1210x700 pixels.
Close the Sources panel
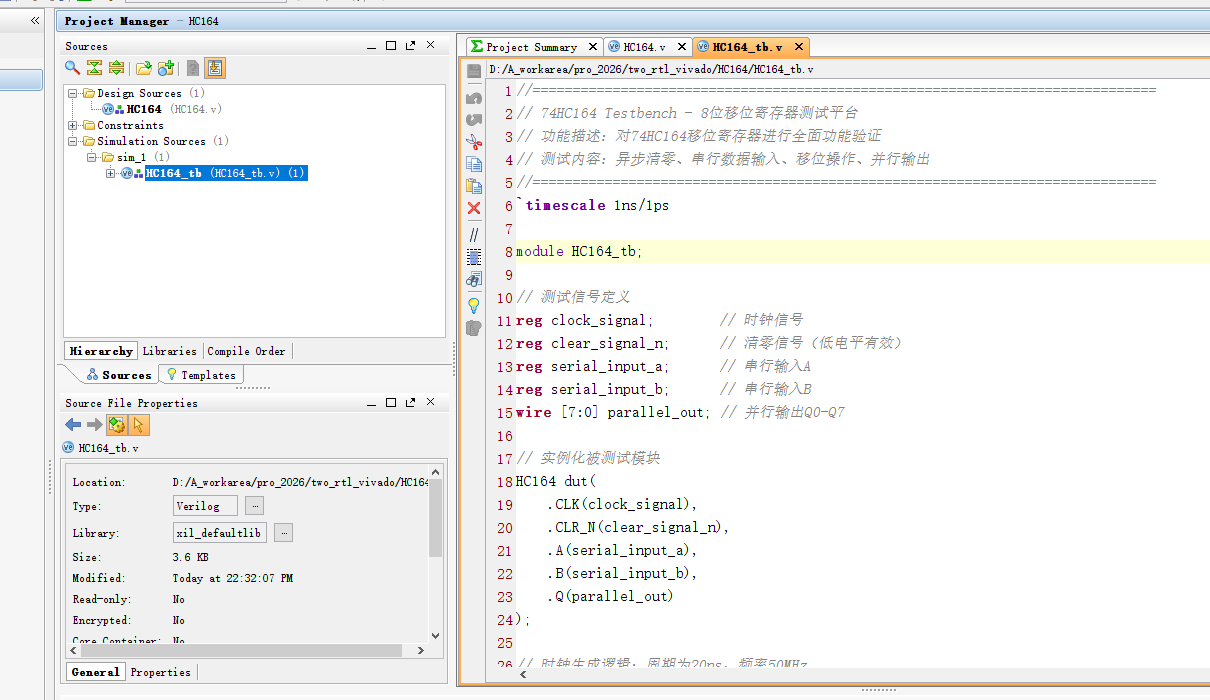pos(431,46)
